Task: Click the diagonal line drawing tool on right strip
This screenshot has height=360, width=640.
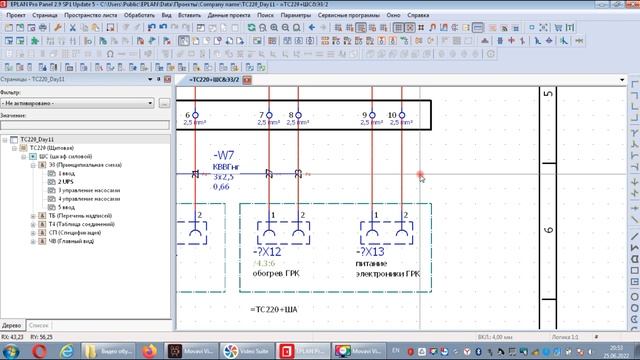Action: click(x=634, y=236)
